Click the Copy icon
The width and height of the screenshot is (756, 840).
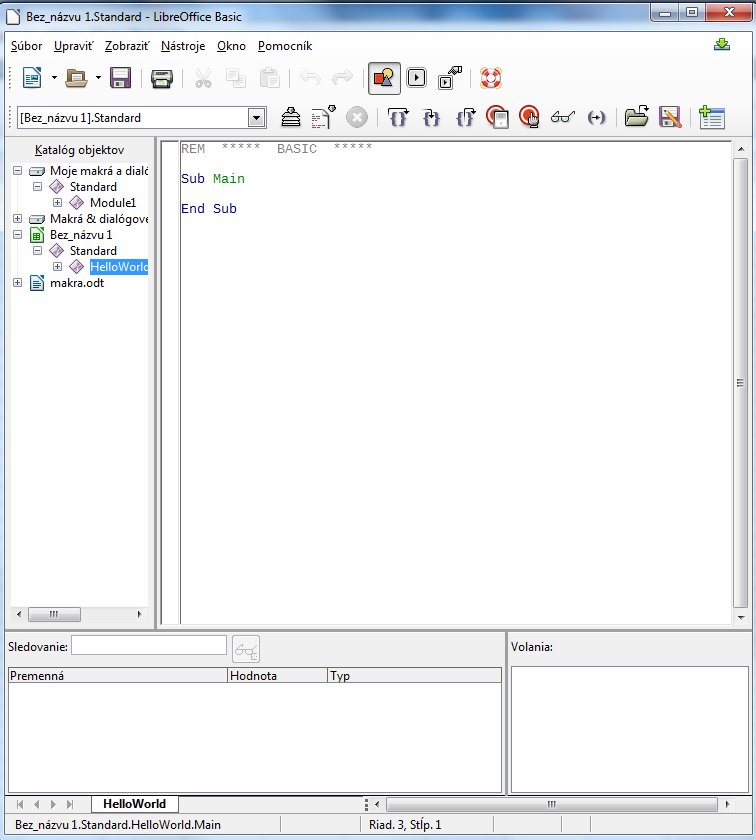236,78
